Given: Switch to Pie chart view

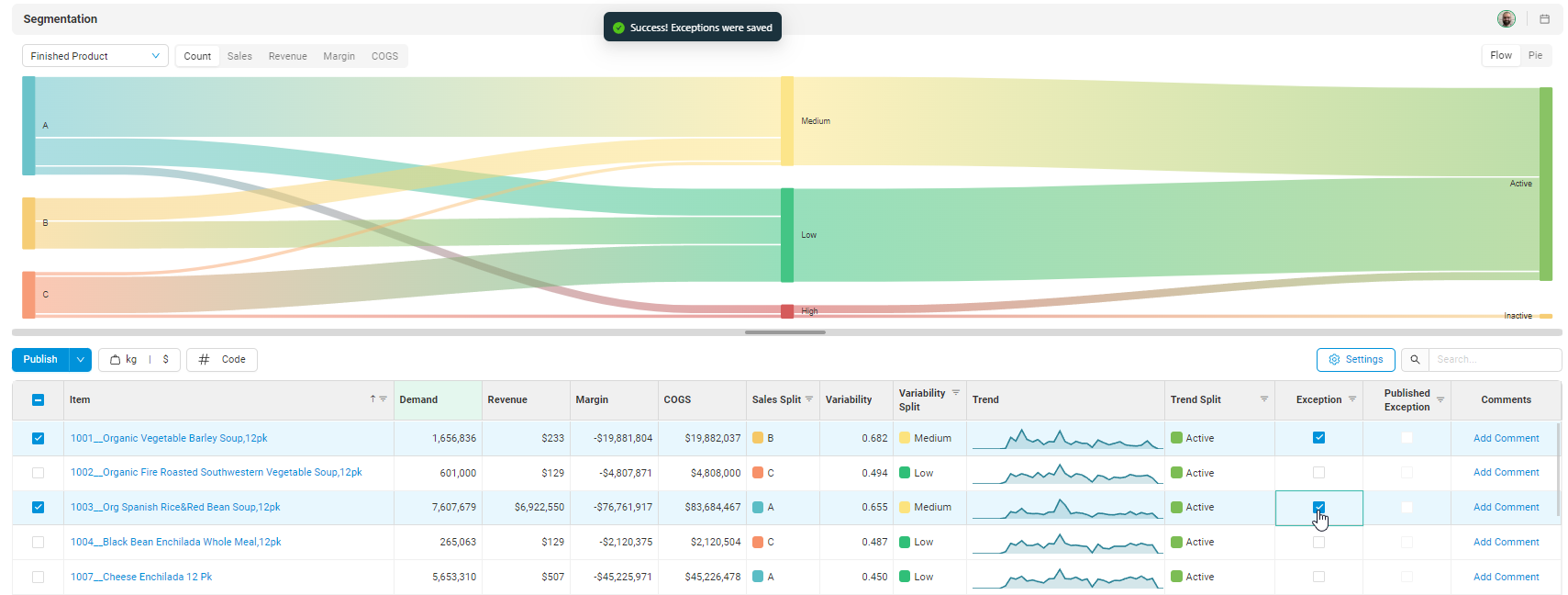Looking at the screenshot, I should click(x=1535, y=56).
